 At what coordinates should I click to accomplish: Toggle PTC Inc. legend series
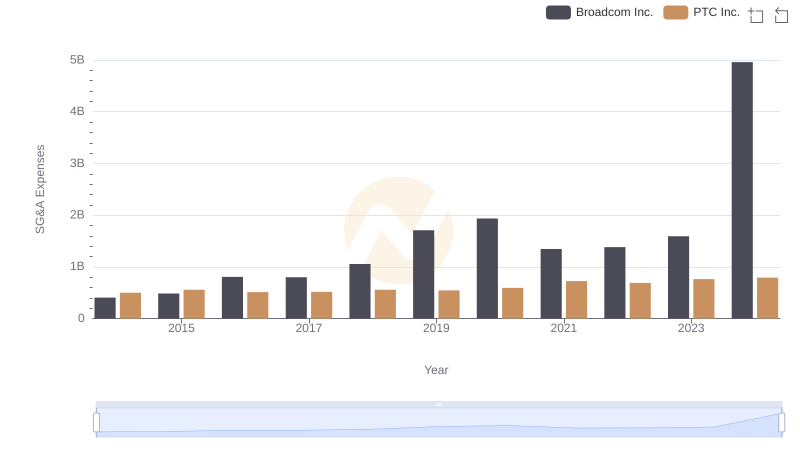coord(701,12)
